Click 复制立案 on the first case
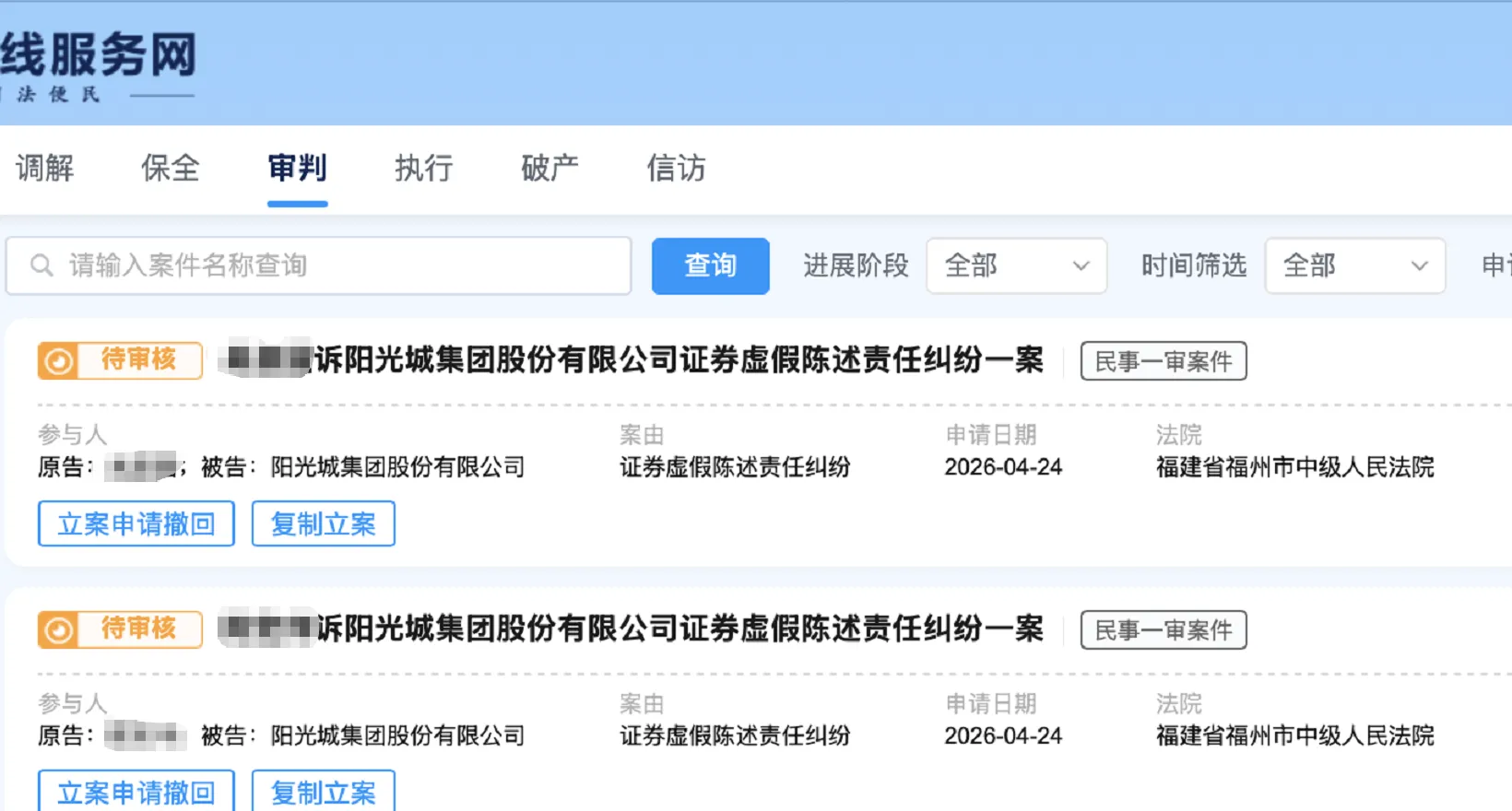Image resolution: width=1512 pixels, height=811 pixels. tap(324, 523)
